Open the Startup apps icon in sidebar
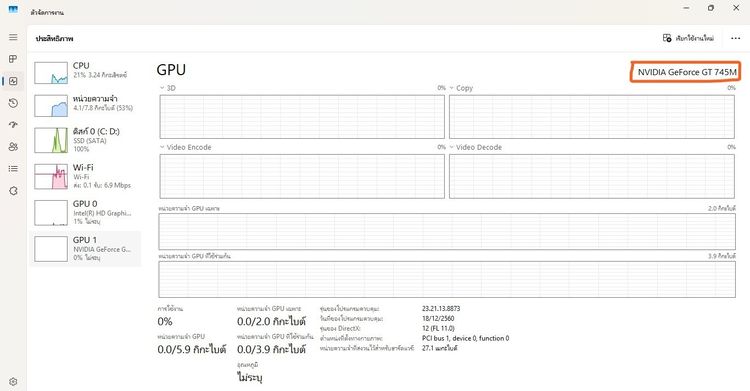 [x=13, y=125]
